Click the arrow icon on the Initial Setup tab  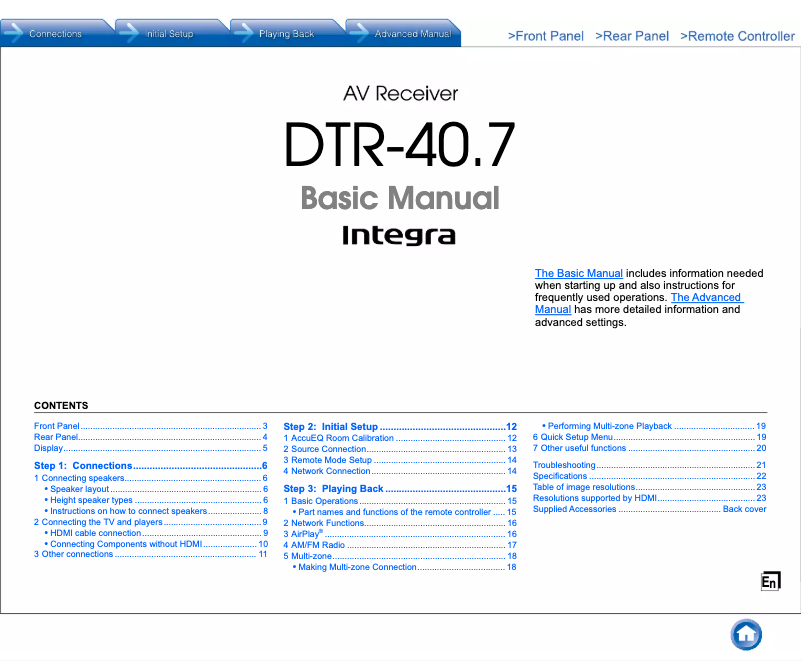[128, 31]
